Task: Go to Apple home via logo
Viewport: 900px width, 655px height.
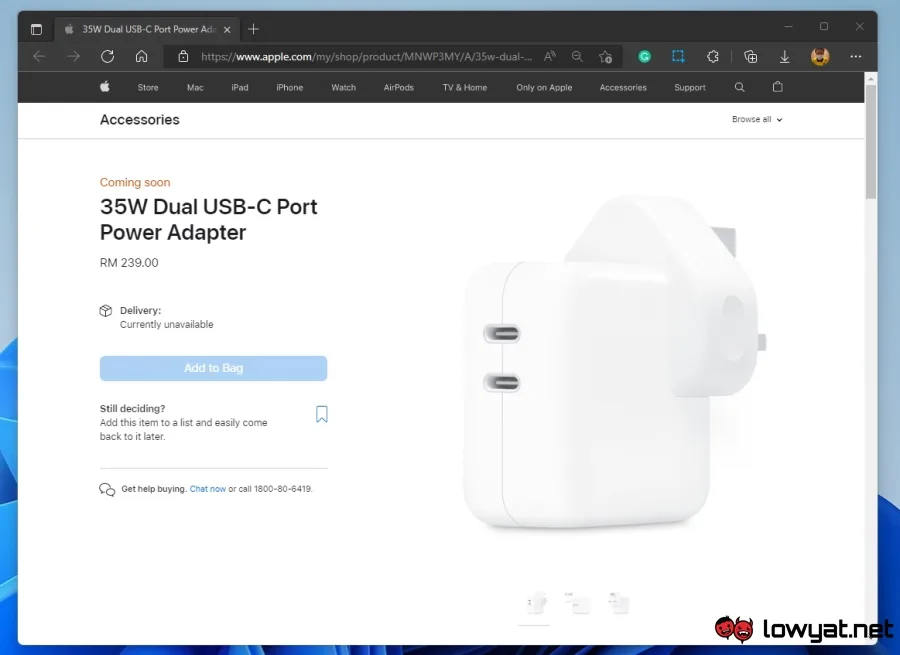Action: point(104,87)
